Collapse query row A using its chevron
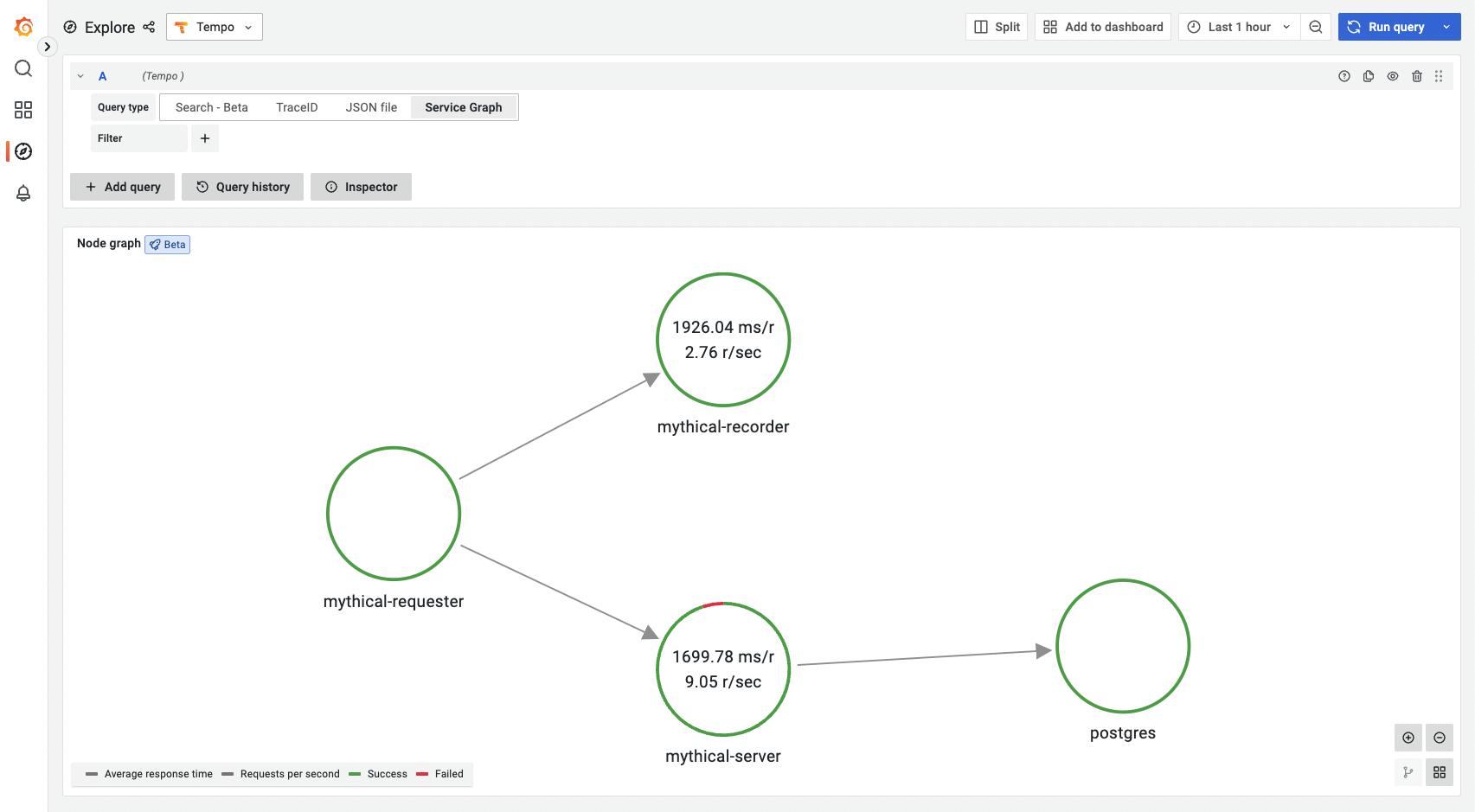This screenshot has height=812, width=1475. 80,76
